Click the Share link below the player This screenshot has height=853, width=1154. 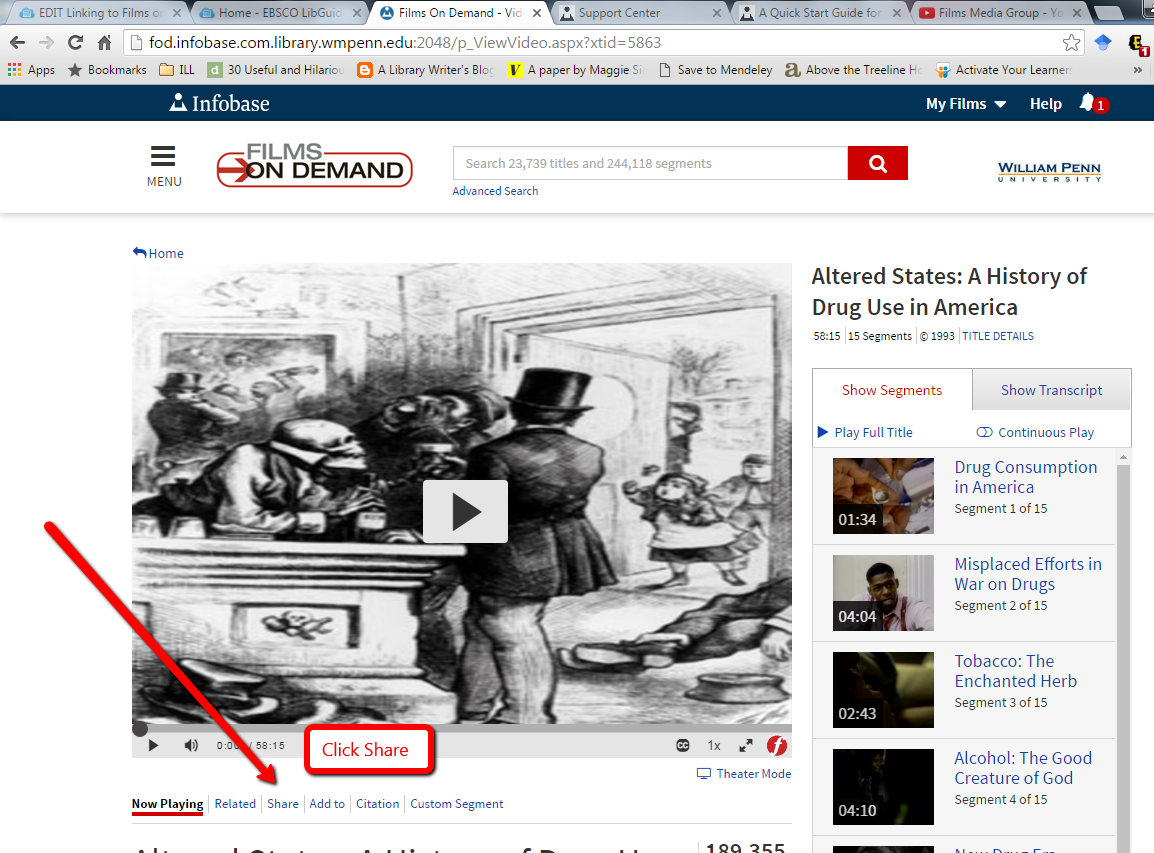pyautogui.click(x=282, y=803)
